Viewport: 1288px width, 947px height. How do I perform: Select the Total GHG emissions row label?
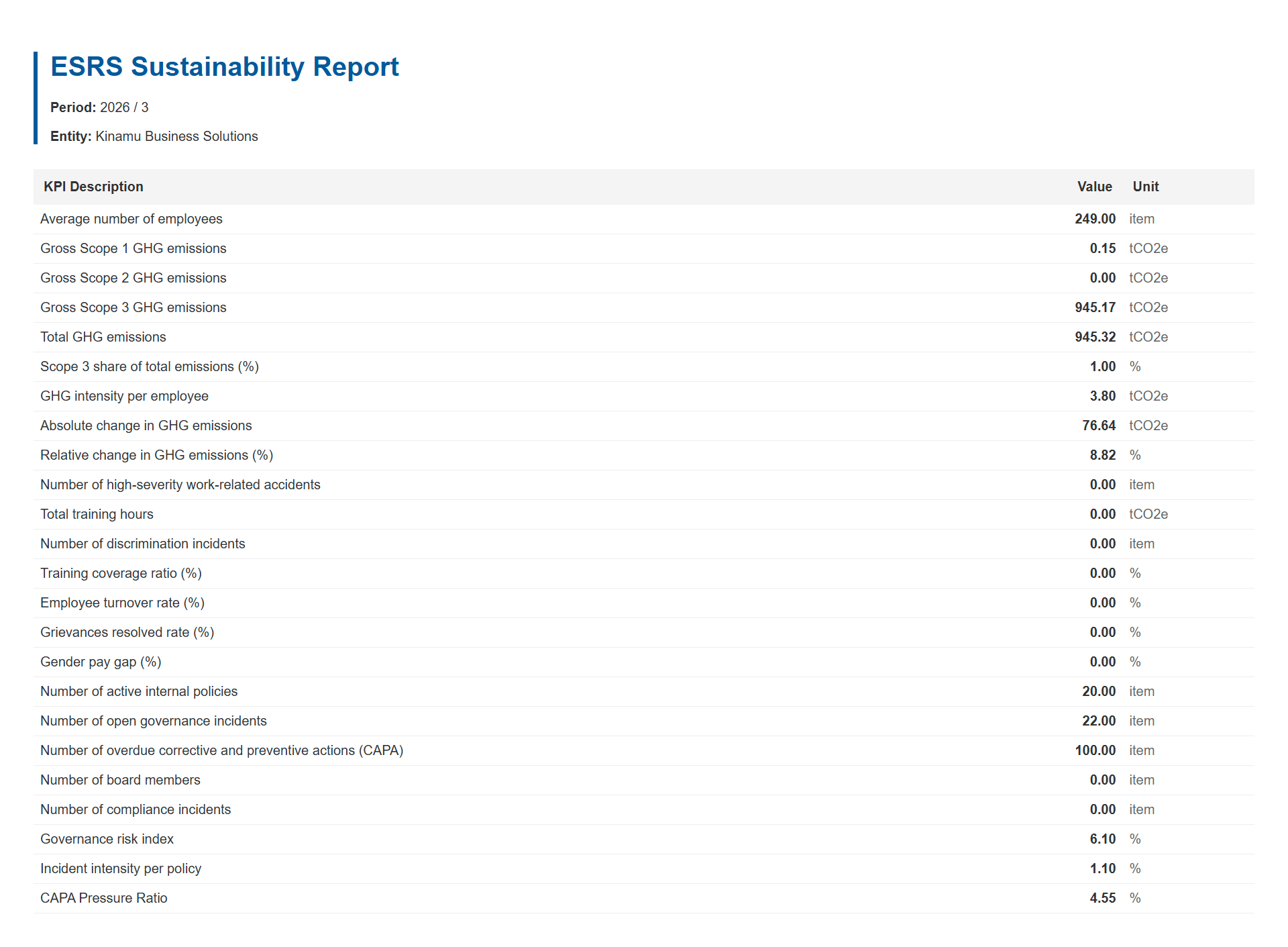(103, 337)
